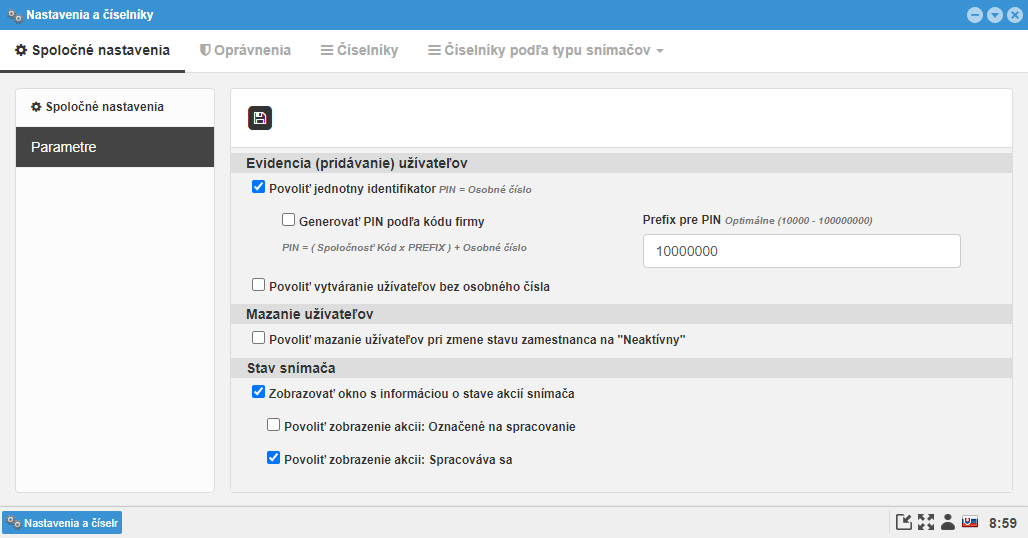1028x538 pixels.
Task: Click Mazanie užívateľov section header
Action: (x=309, y=315)
